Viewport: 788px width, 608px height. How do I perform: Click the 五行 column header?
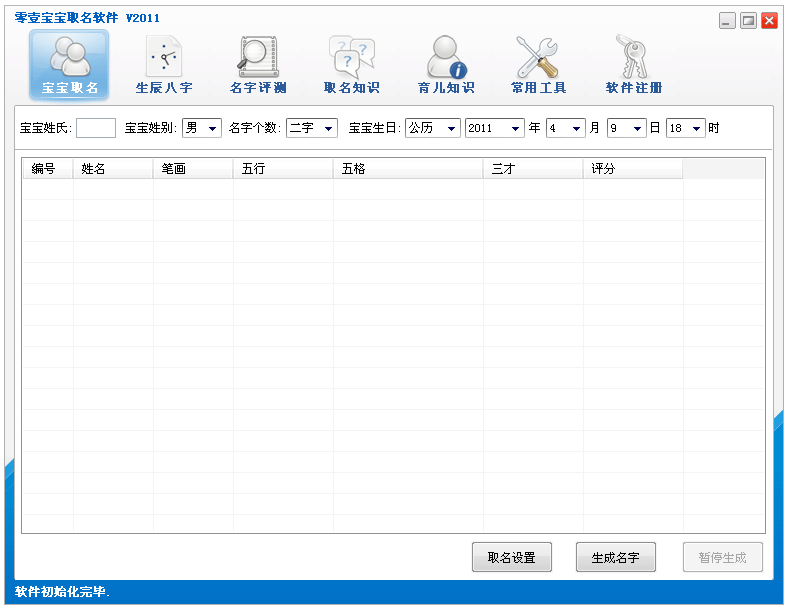283,169
